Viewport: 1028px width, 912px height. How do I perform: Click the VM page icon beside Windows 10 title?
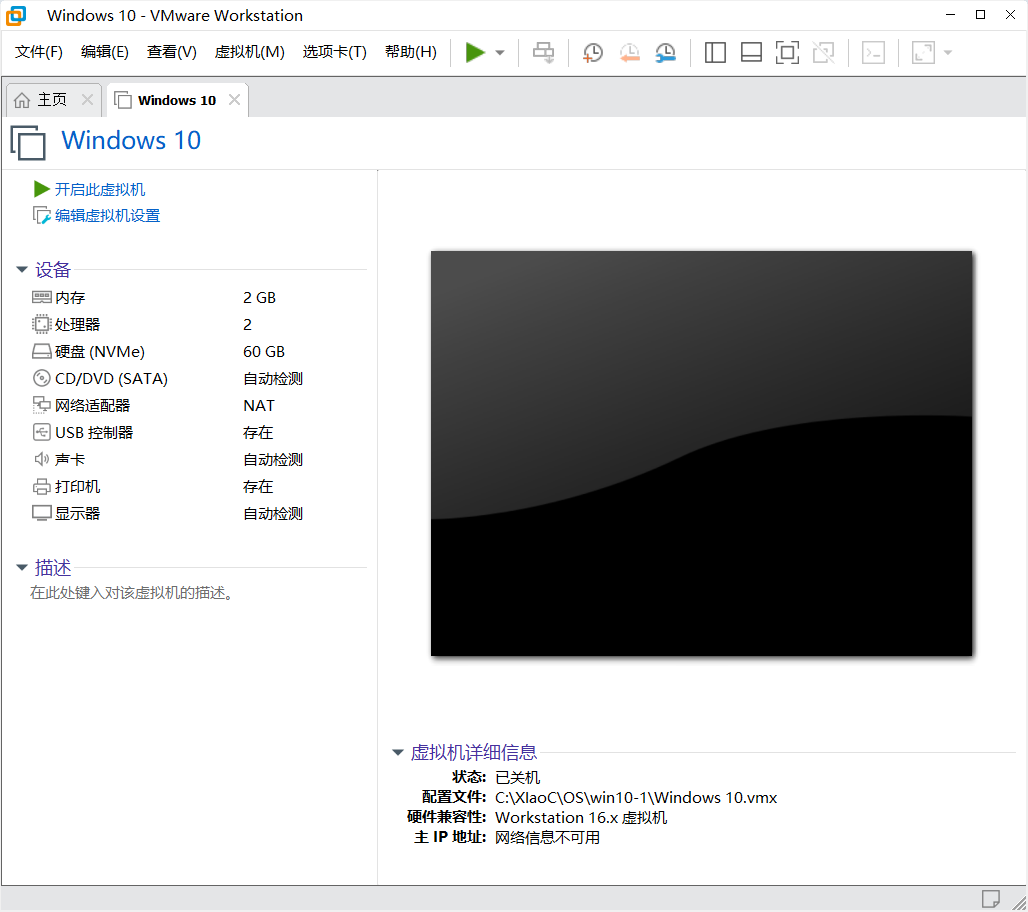point(28,142)
